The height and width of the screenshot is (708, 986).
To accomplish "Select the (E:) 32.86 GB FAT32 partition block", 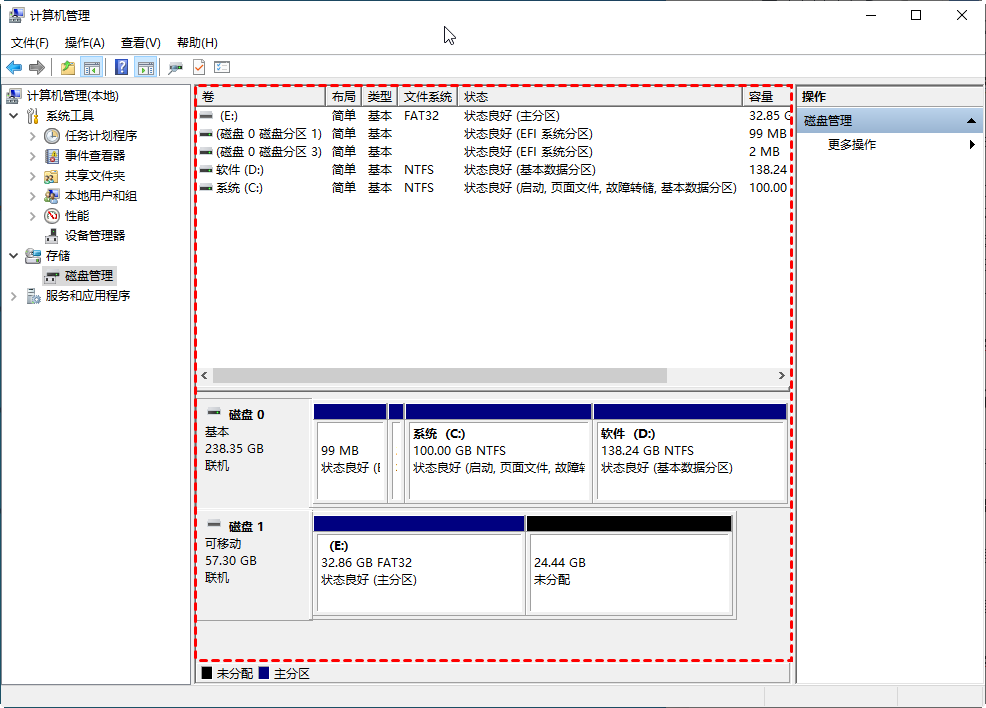I will click(x=419, y=565).
